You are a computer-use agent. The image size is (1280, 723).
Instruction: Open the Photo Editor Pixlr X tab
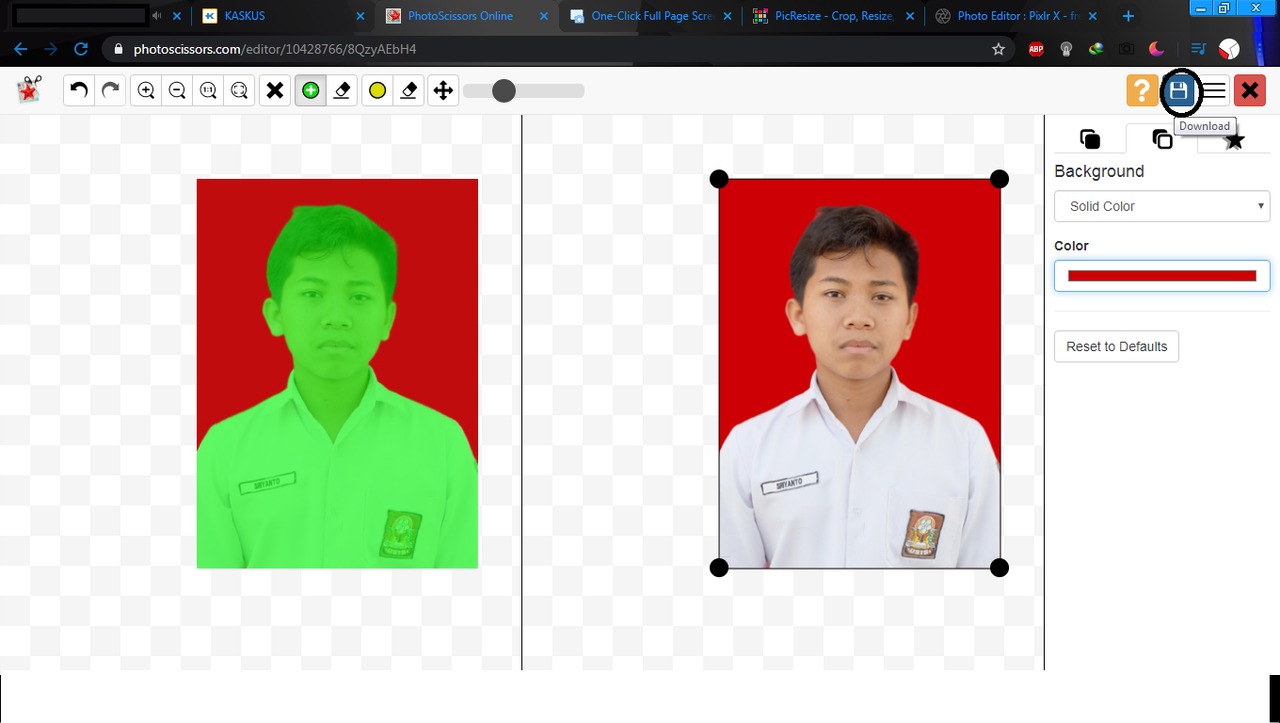point(1016,16)
